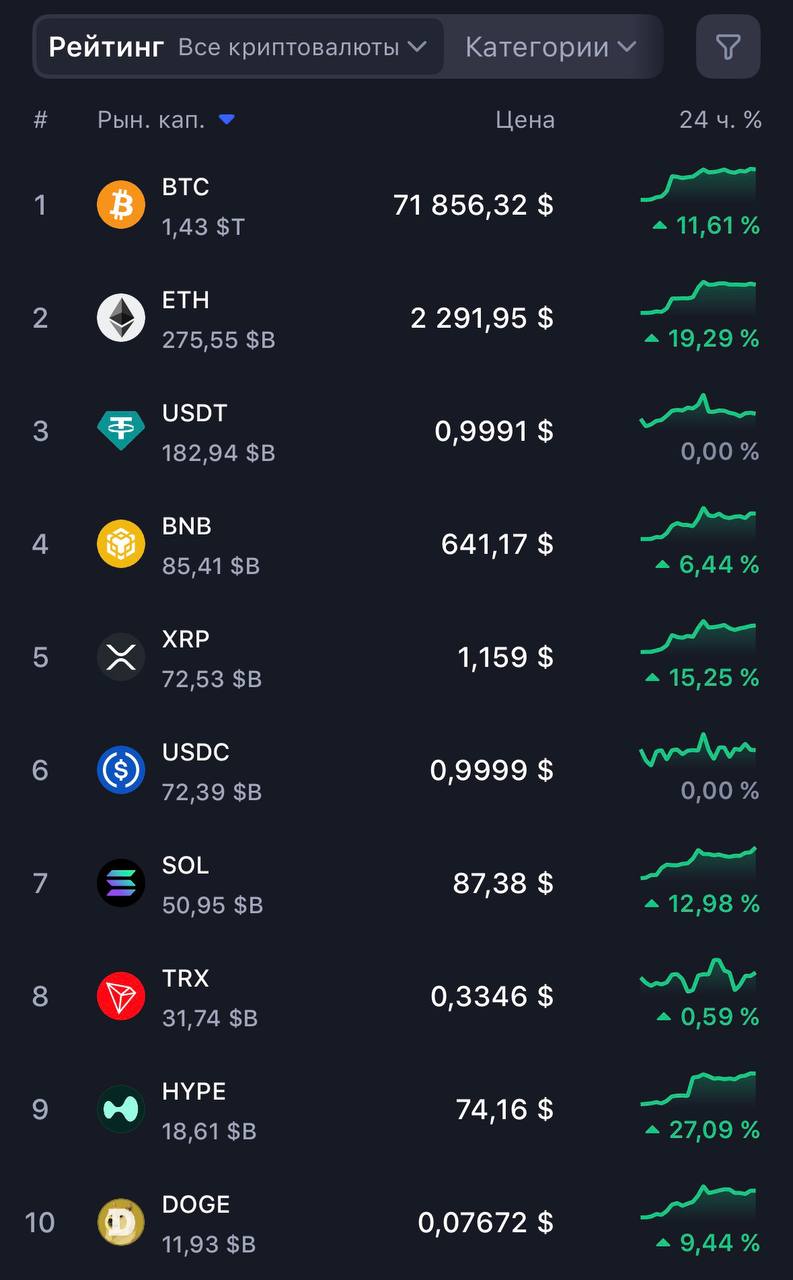Image resolution: width=793 pixels, height=1280 pixels.
Task: Open the BTC sparkline chart
Action: coord(698,185)
